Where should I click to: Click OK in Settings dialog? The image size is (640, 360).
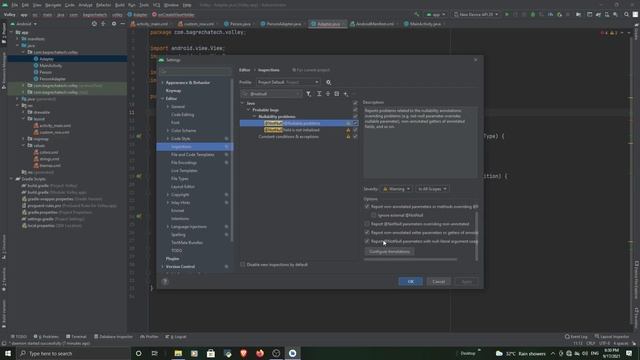pos(411,282)
